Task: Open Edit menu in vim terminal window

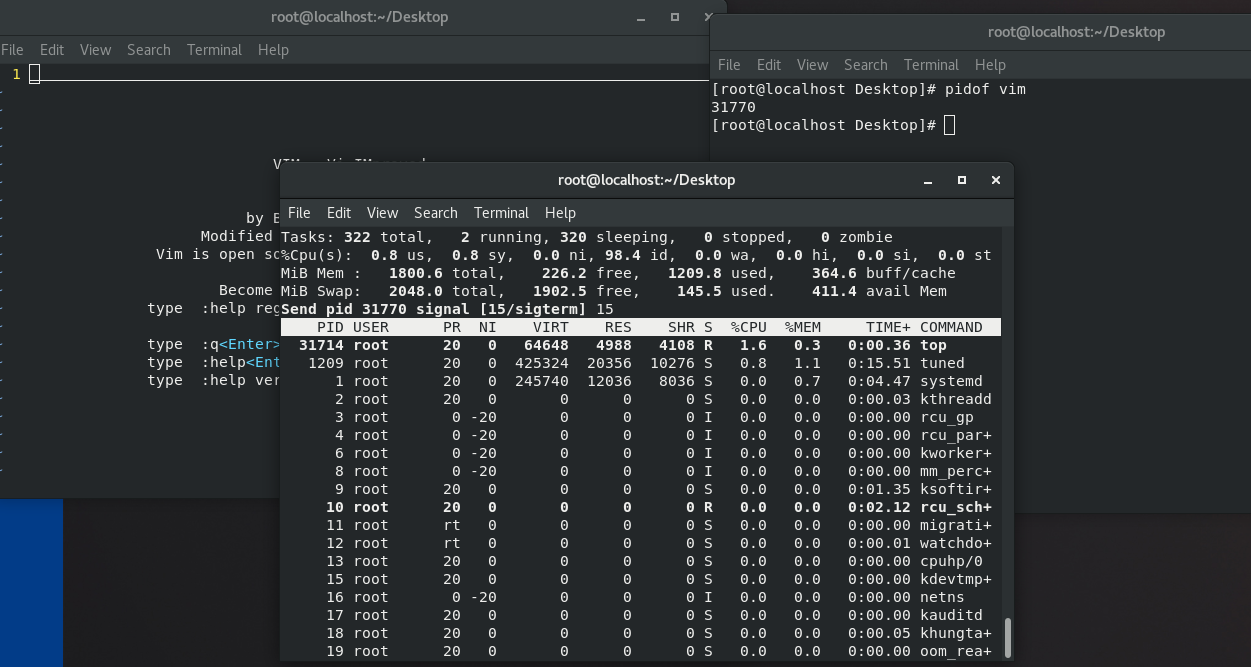Action: pyautogui.click(x=52, y=50)
